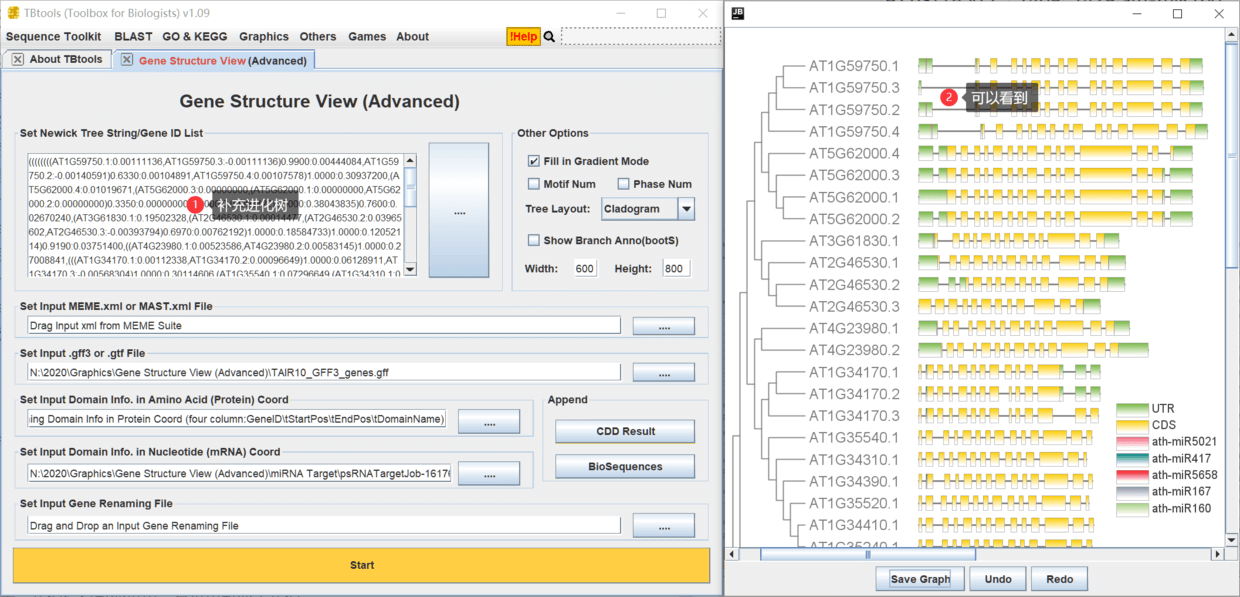The width and height of the screenshot is (1240, 597).
Task: Click the CDS legend color swatch
Action: pyautogui.click(x=1132, y=425)
